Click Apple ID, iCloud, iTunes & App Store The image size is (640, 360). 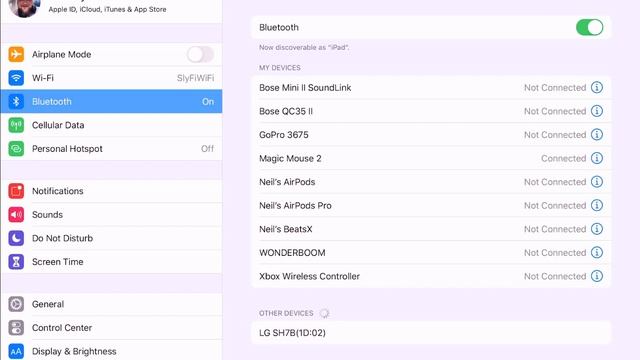coord(107,9)
